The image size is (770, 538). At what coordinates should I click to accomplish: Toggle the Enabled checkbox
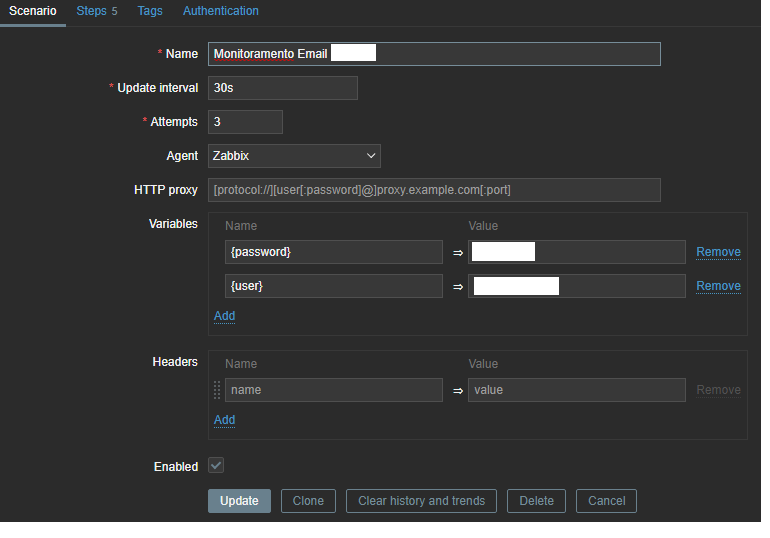click(216, 466)
